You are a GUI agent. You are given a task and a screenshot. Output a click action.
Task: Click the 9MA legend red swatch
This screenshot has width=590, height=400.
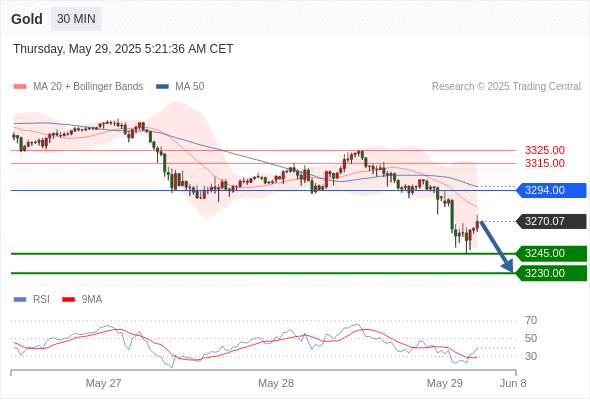pyautogui.click(x=68, y=300)
